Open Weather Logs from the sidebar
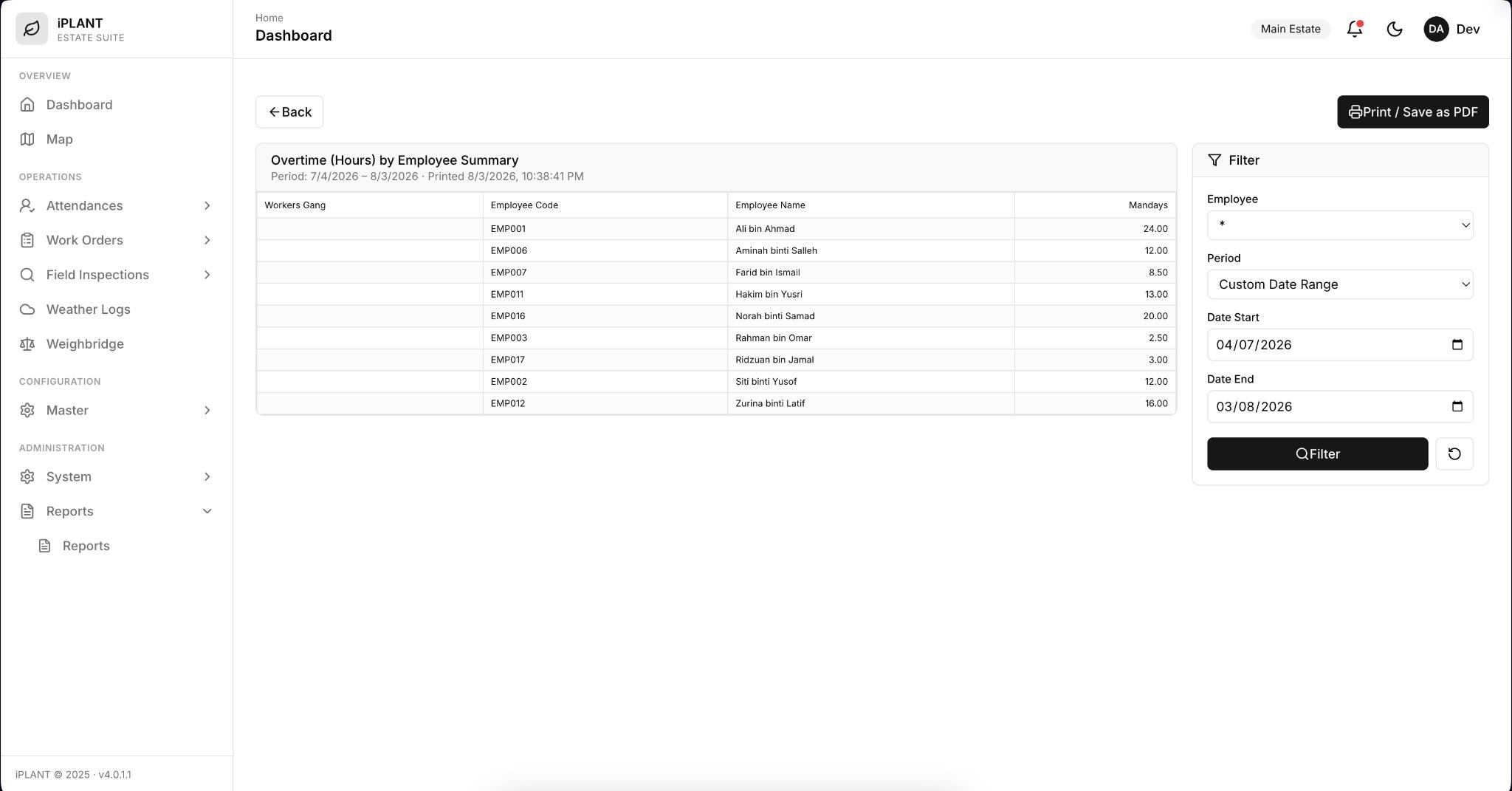Image resolution: width=1512 pixels, height=791 pixels. point(116,309)
